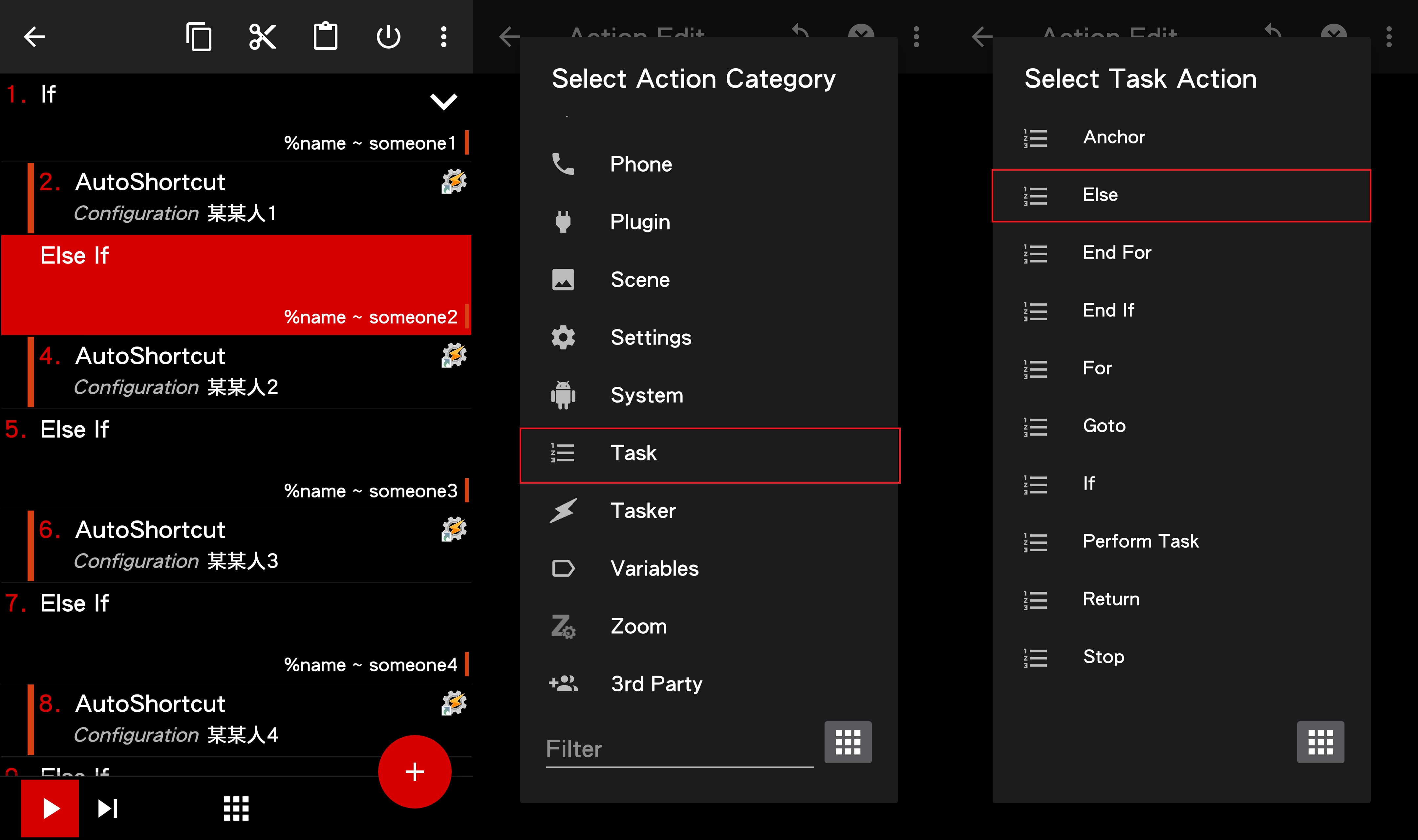
Task: Click the copy icon in task toolbar
Action: point(199,37)
